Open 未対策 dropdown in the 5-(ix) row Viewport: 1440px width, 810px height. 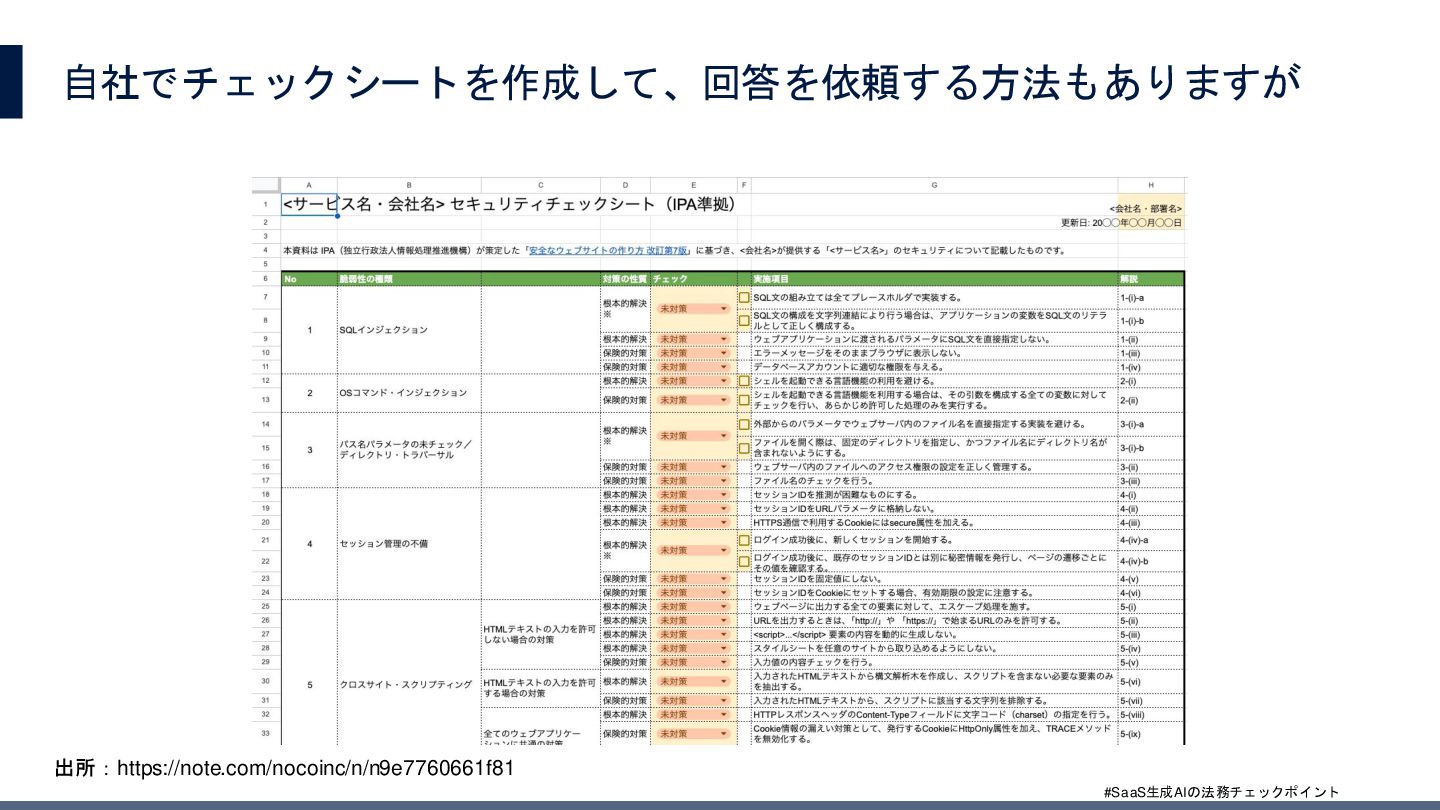pyautogui.click(x=693, y=735)
